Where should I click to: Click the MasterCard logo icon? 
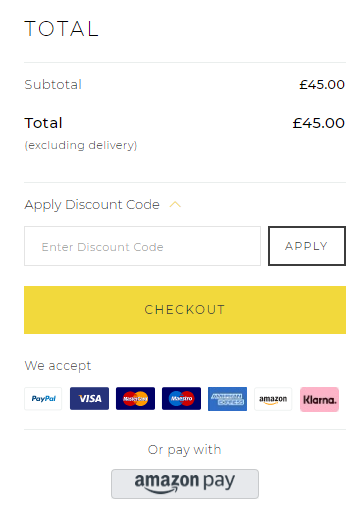(x=135, y=398)
